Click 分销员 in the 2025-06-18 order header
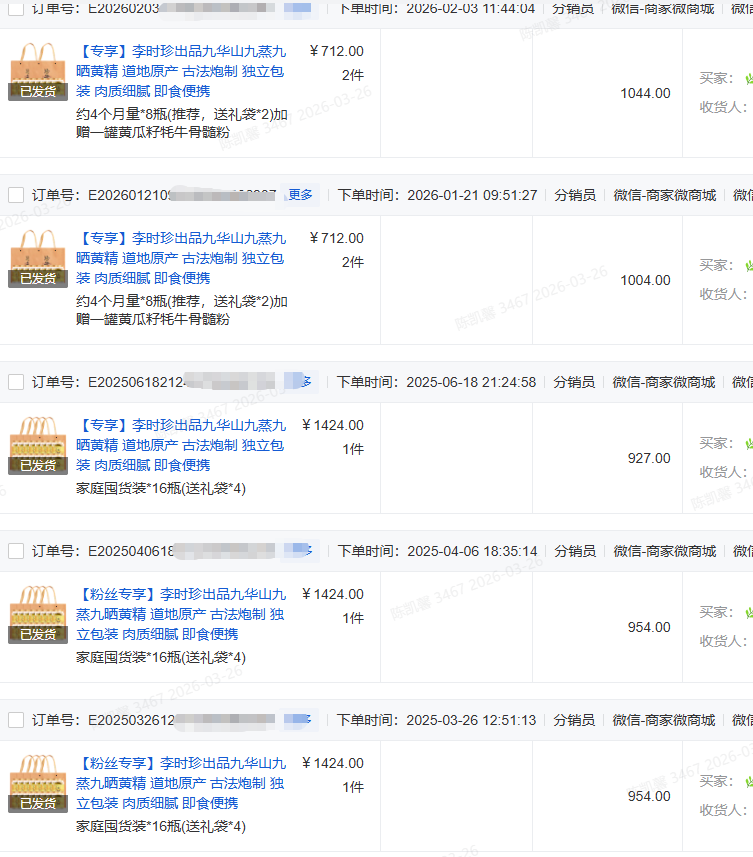 pyautogui.click(x=574, y=382)
